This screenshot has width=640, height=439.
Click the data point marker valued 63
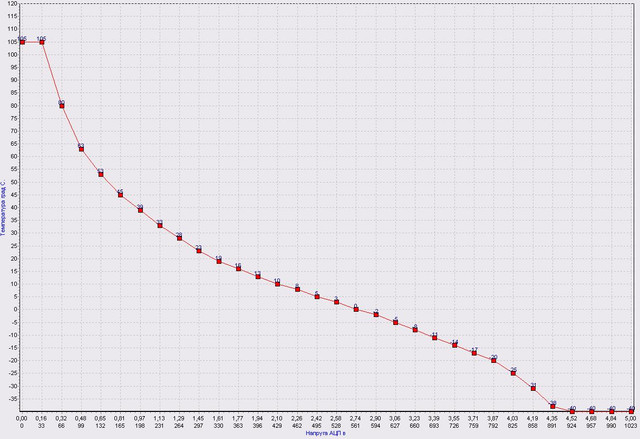click(82, 149)
